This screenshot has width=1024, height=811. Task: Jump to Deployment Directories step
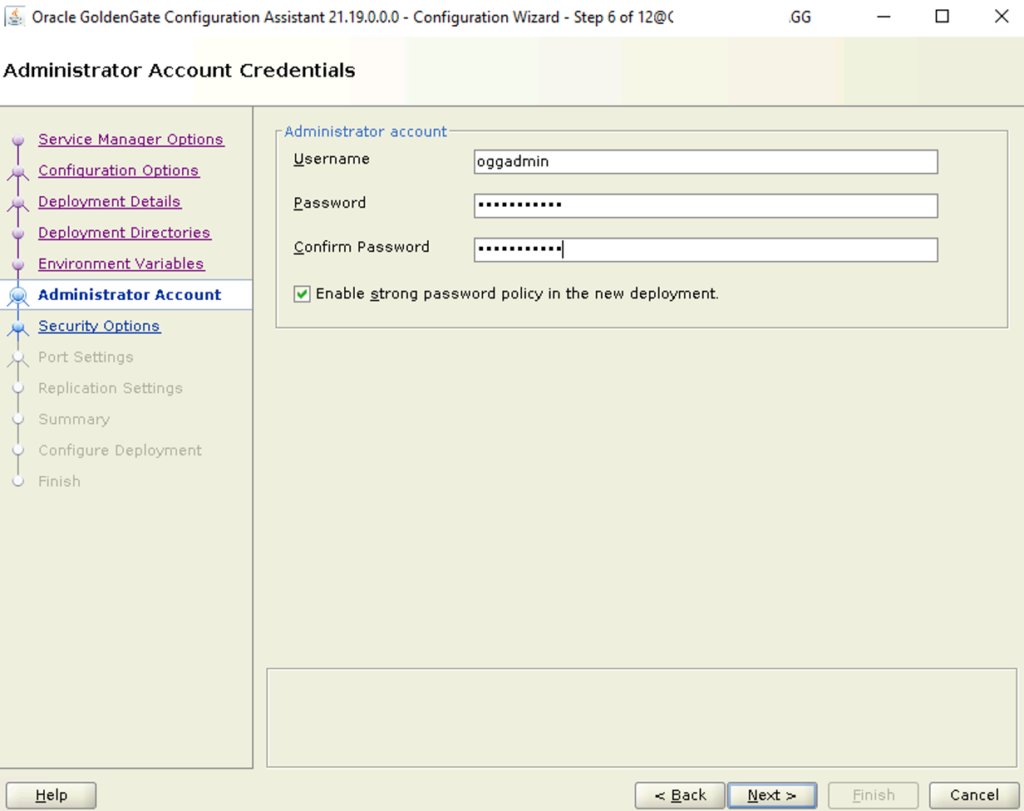click(124, 232)
